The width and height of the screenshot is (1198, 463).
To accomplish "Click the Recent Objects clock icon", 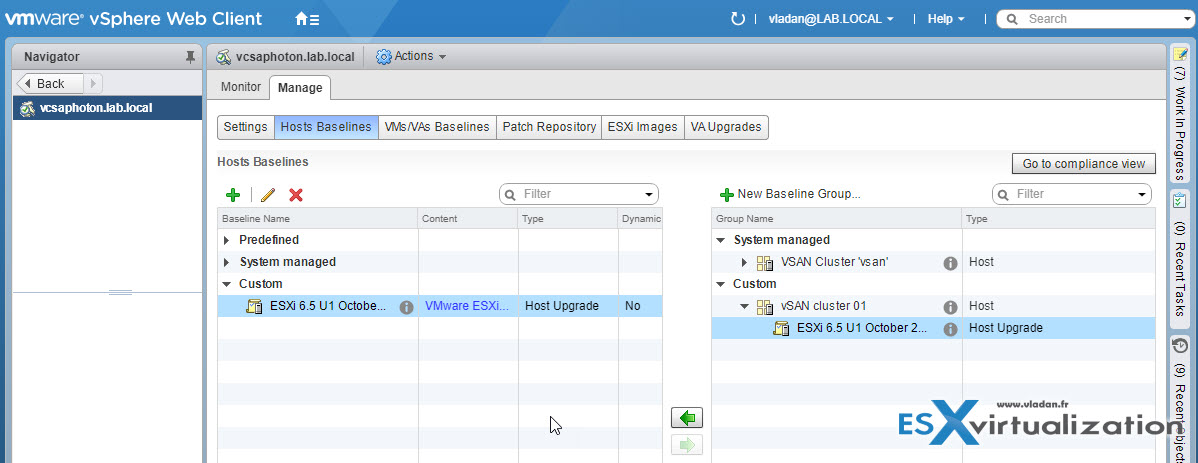I will click(x=1180, y=345).
